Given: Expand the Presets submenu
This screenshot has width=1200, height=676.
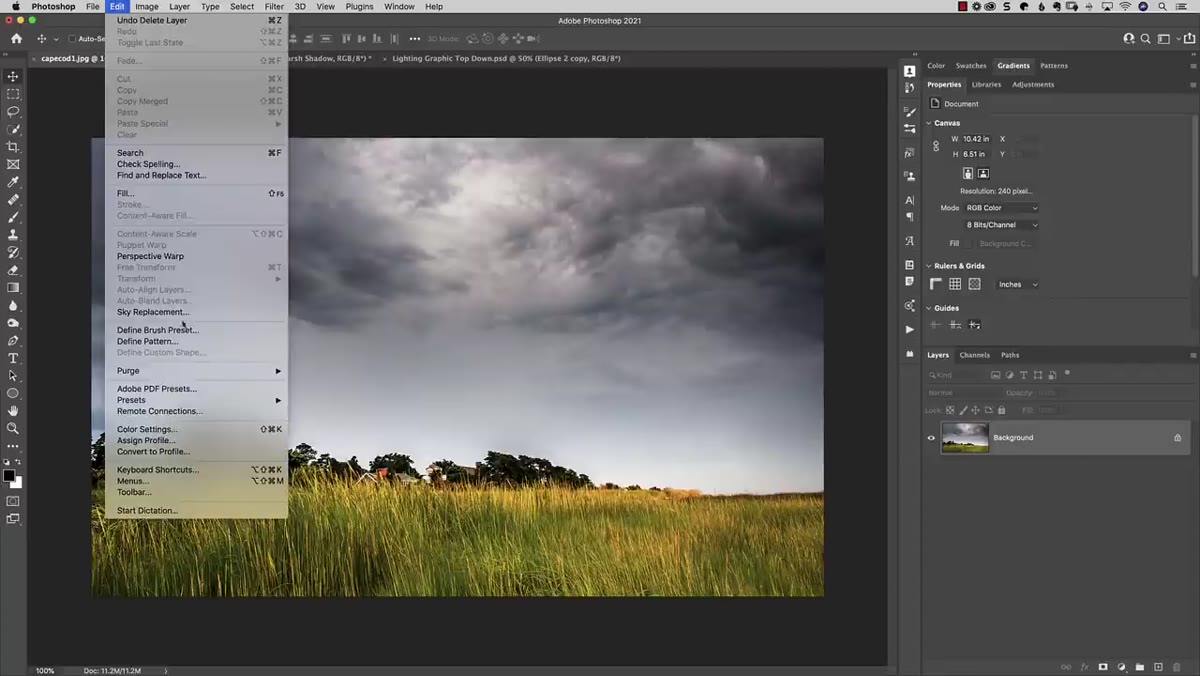Looking at the screenshot, I should pyautogui.click(x=197, y=400).
